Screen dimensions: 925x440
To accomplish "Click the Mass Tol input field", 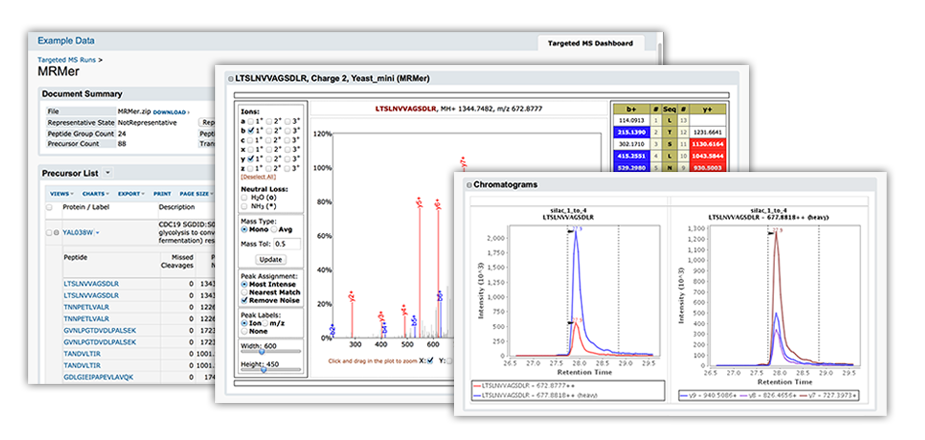I will point(287,244).
